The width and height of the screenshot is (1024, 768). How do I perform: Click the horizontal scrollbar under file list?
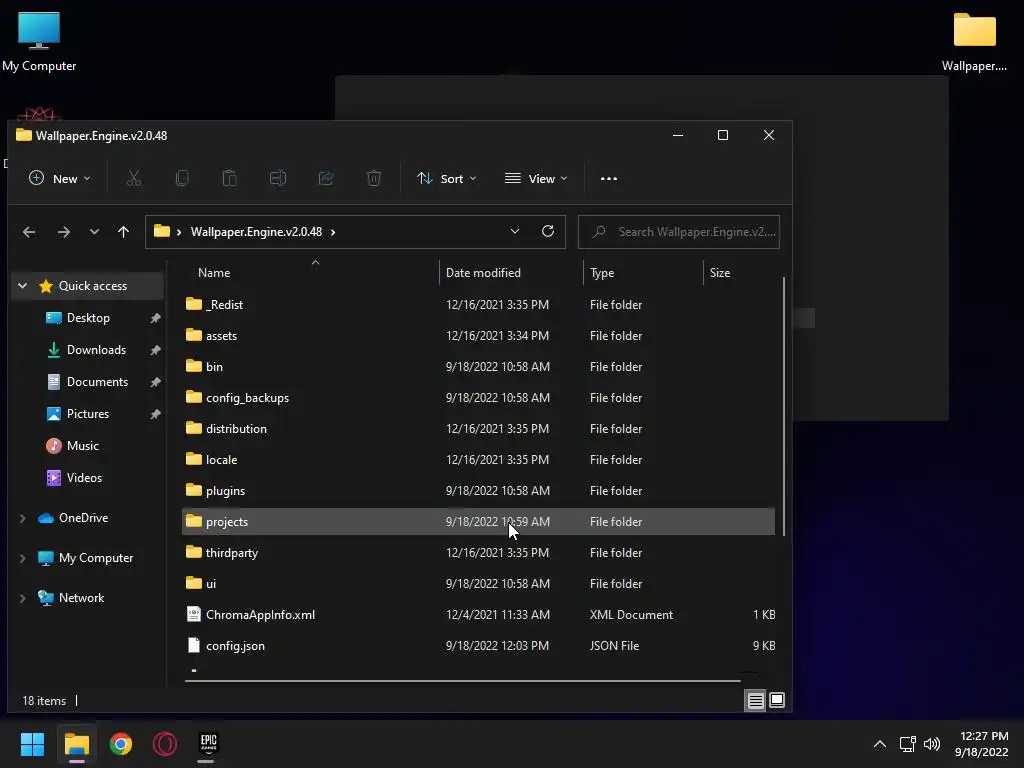tap(462, 680)
